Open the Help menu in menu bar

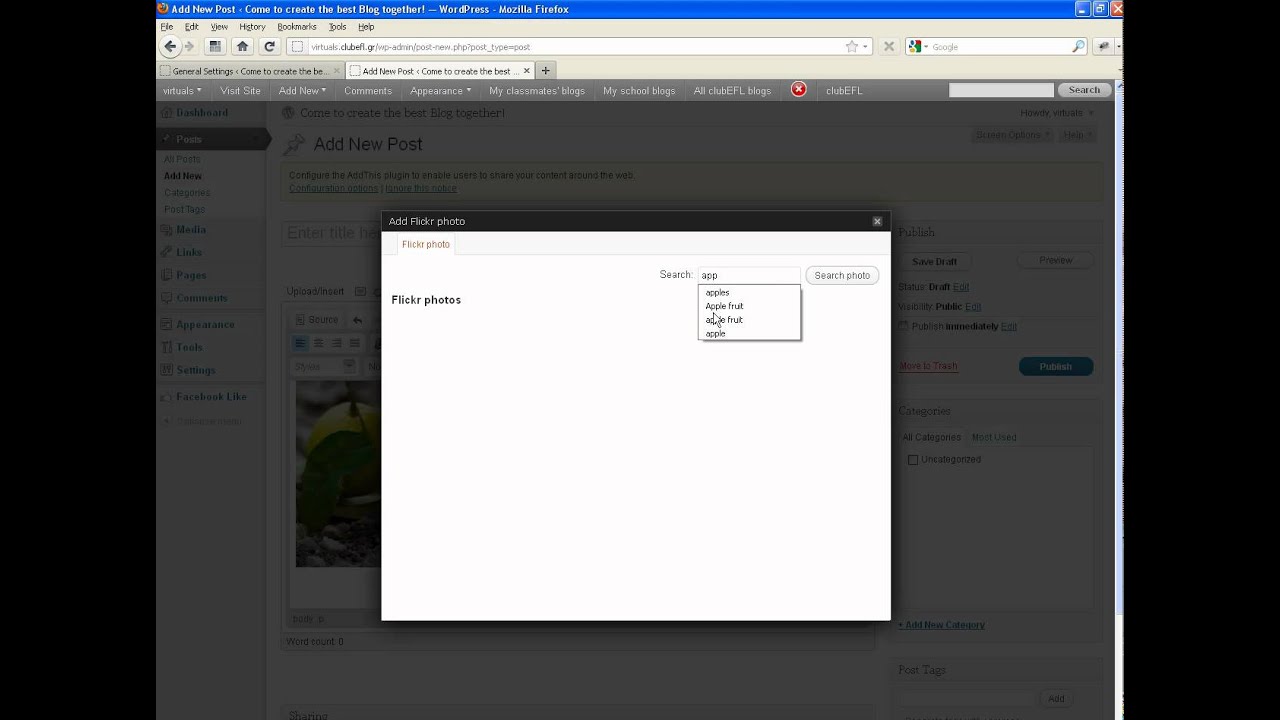pyautogui.click(x=366, y=27)
